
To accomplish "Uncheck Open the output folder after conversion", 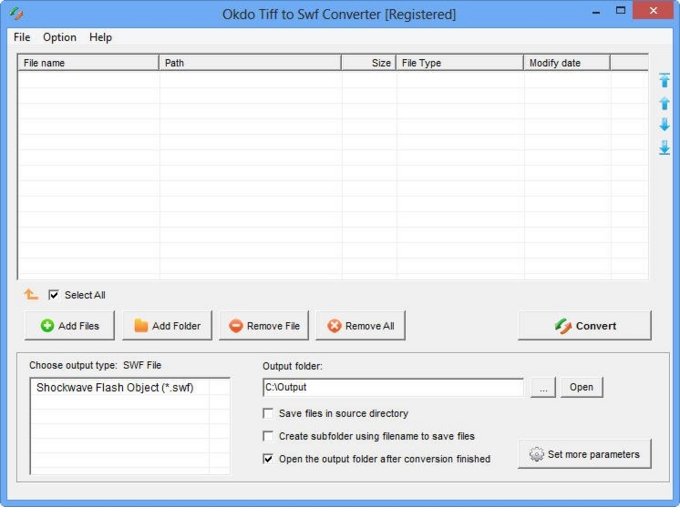I will (x=268, y=459).
